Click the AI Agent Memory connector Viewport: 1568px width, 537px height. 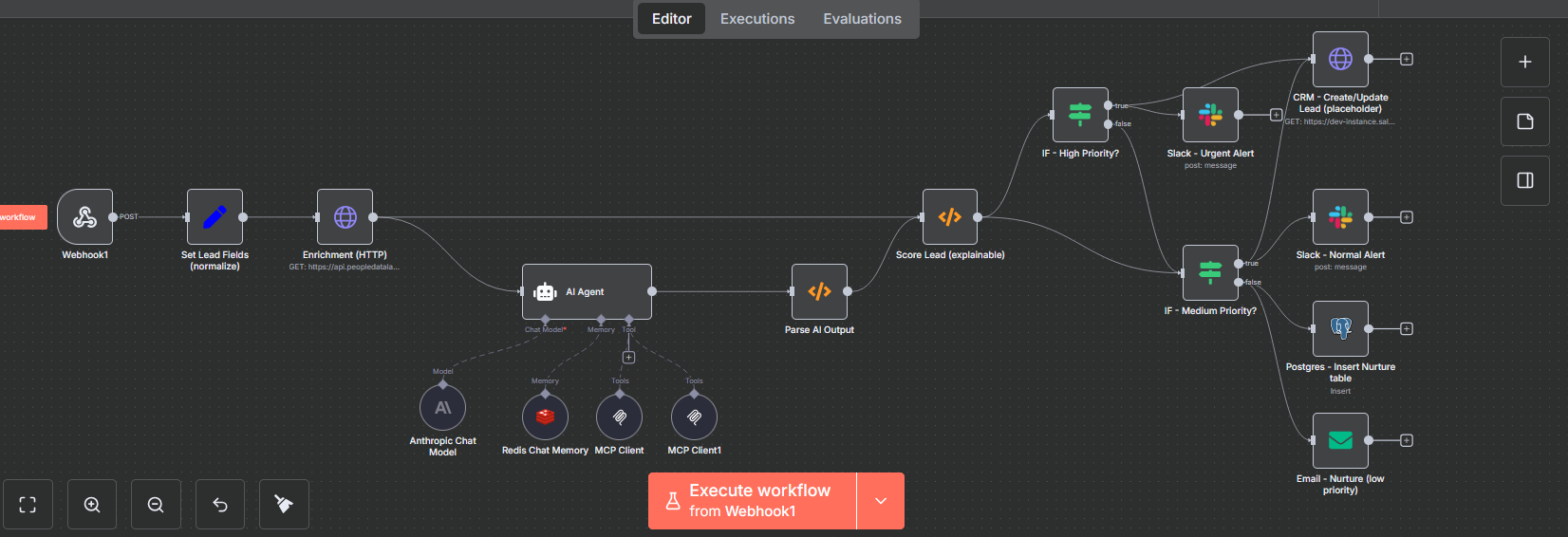click(x=601, y=320)
